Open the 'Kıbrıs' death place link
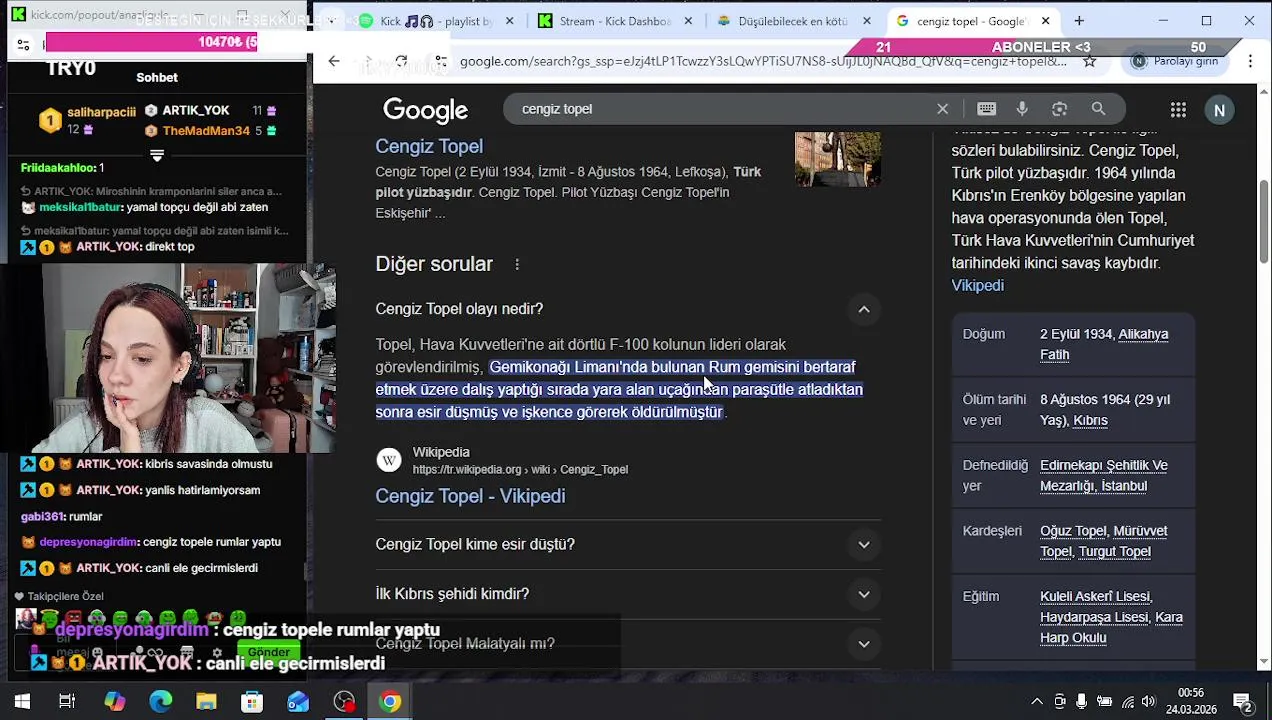The height and width of the screenshot is (720, 1272). point(1090,421)
